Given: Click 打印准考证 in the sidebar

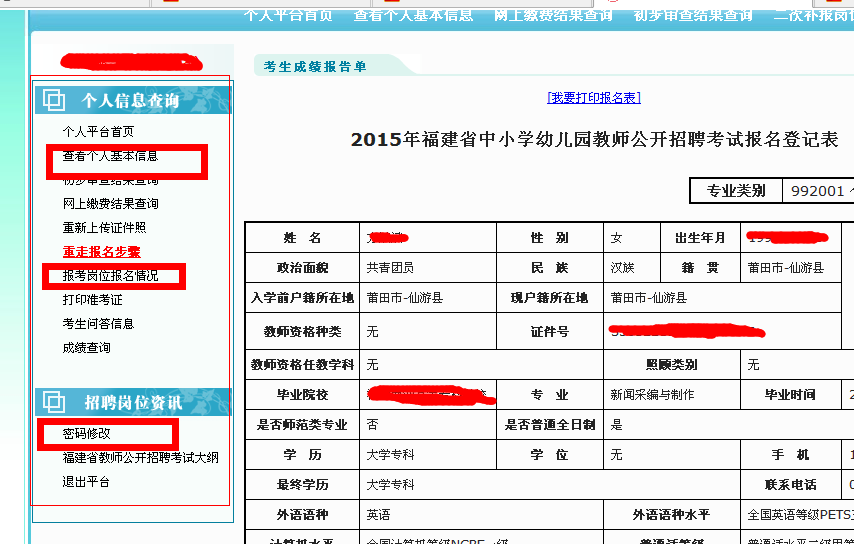Looking at the screenshot, I should click(92, 300).
